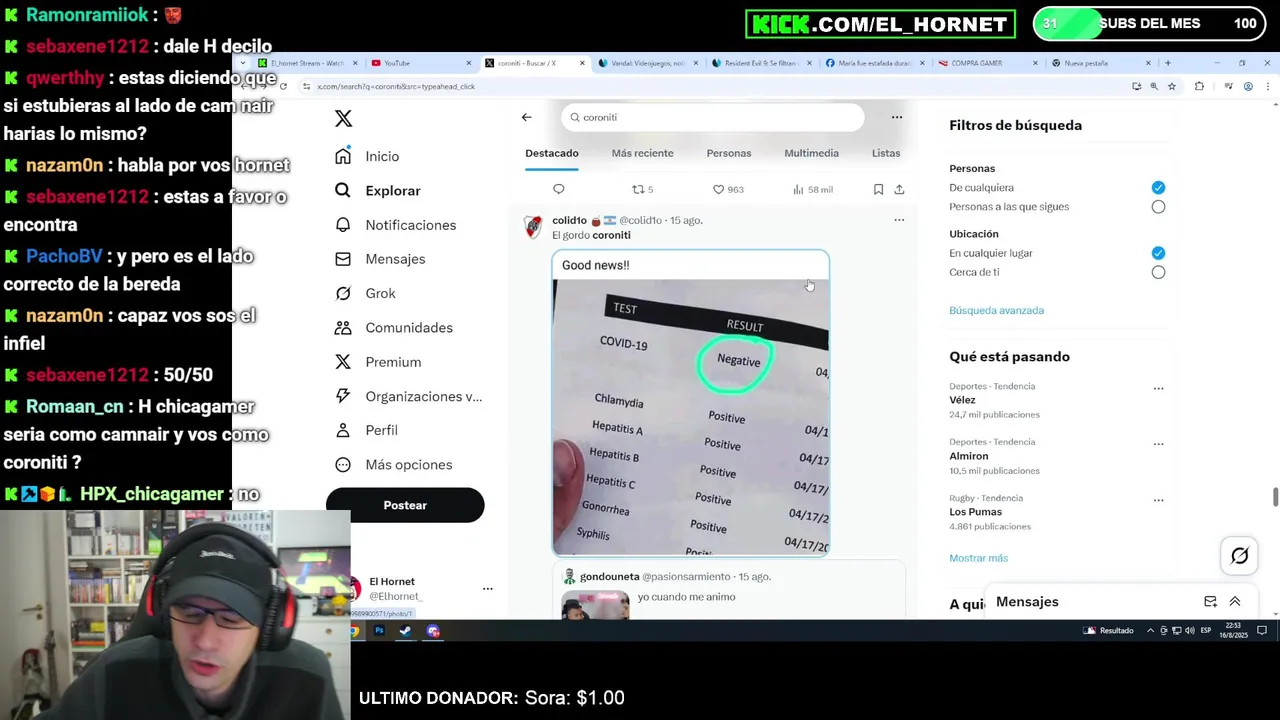Click the X logo in sidebar
Screen dimensions: 1280x720
pyautogui.click(x=343, y=118)
